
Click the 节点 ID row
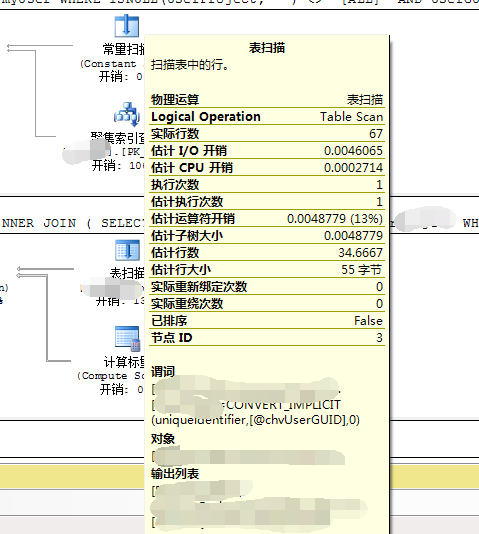pos(267,338)
